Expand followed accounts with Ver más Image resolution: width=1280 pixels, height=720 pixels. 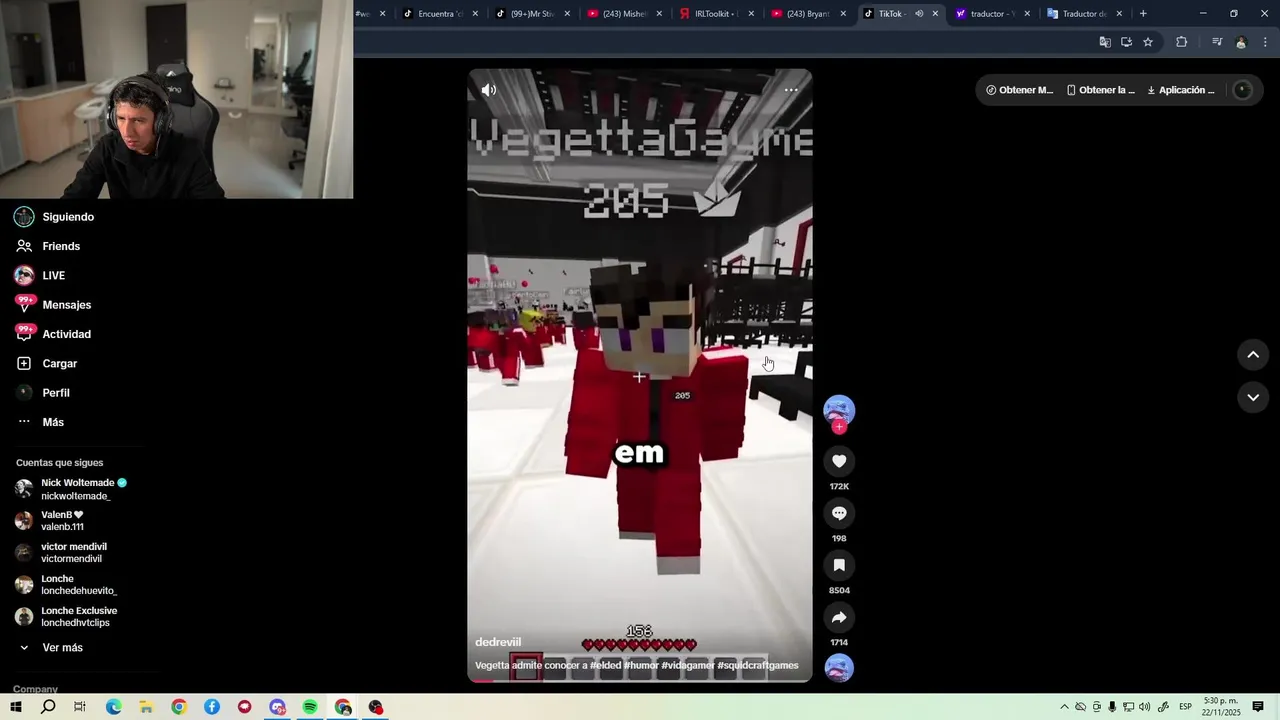point(62,648)
